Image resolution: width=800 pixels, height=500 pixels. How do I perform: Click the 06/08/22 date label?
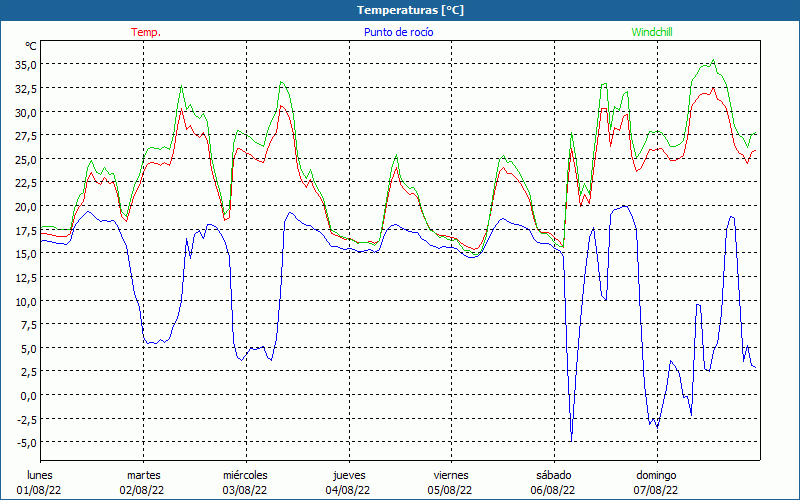553,490
